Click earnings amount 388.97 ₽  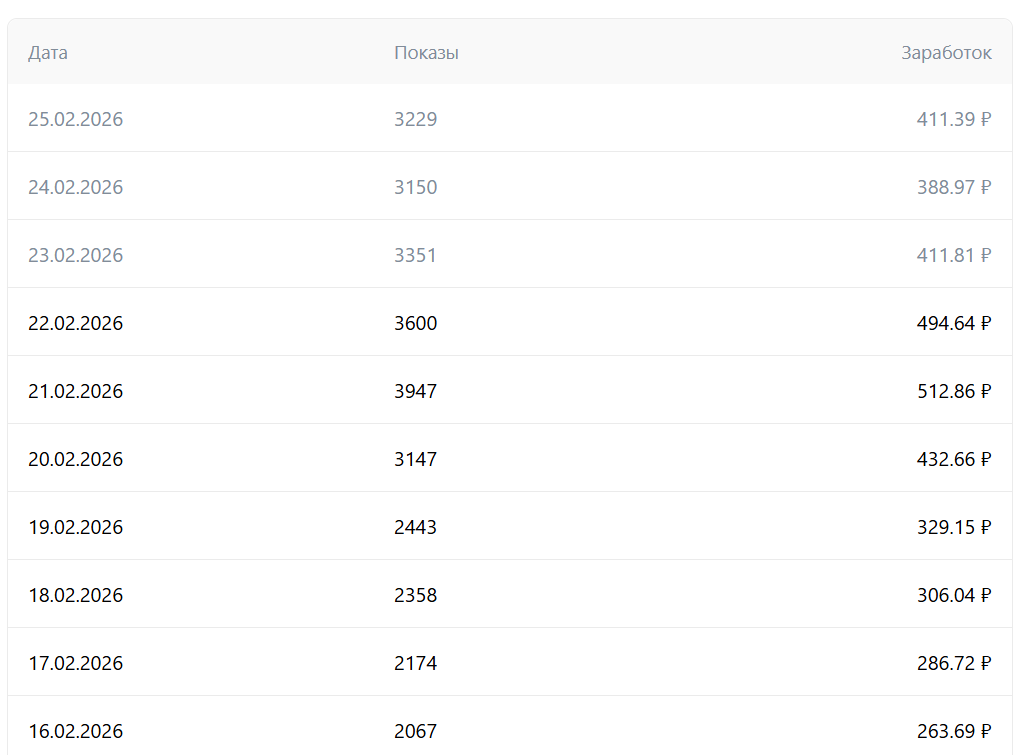point(953,188)
